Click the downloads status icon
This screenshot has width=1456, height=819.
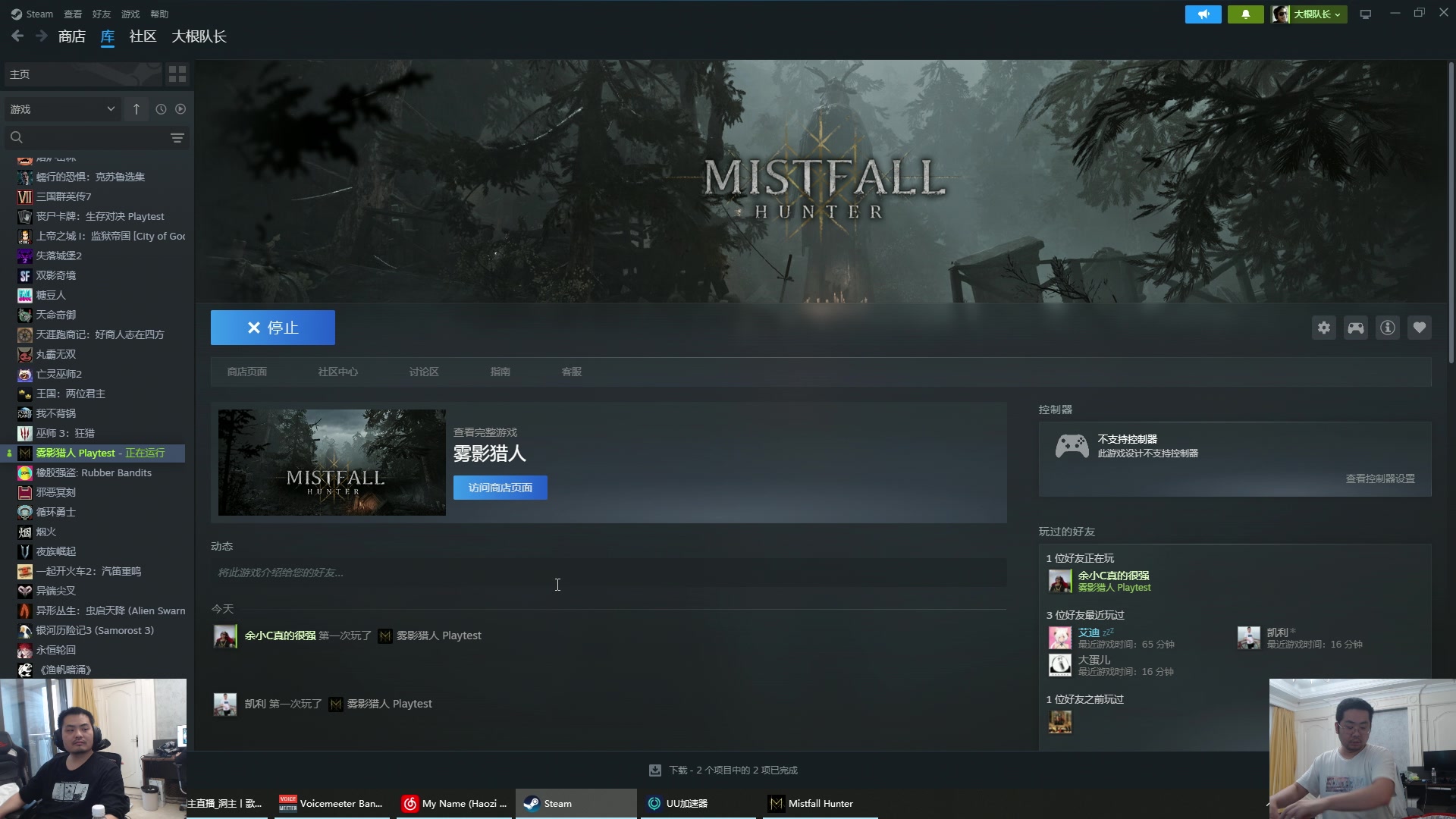[x=655, y=770]
